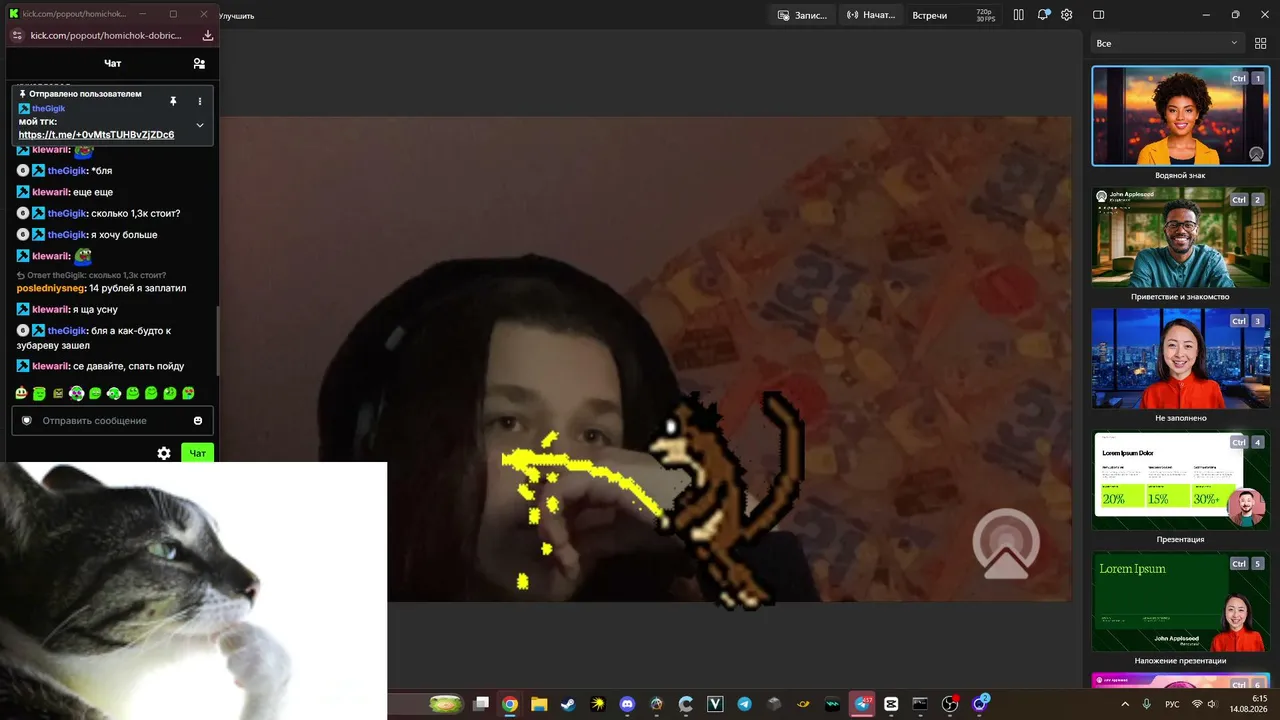Image resolution: width=1280 pixels, height=720 pixels.
Task: Select the first quick emote under chat
Action: 21,394
